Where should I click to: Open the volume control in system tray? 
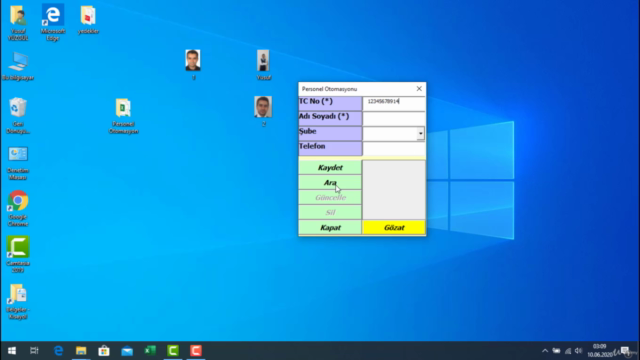tap(578, 351)
